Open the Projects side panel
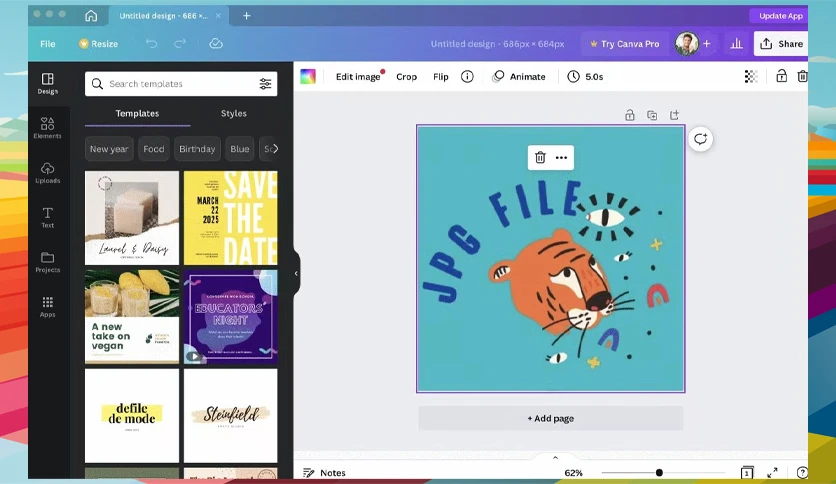Viewport: 836px width, 484px height. pyautogui.click(x=47, y=262)
